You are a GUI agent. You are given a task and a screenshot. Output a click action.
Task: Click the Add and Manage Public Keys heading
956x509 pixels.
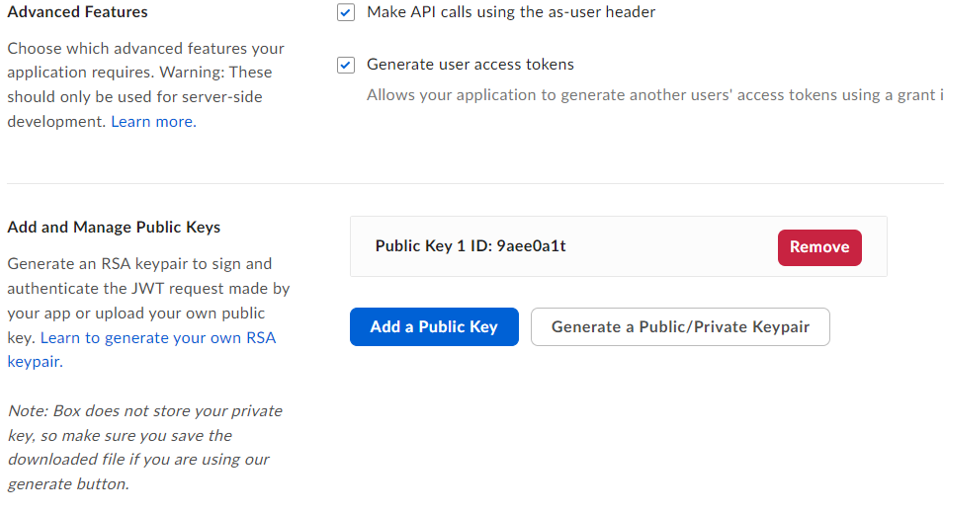(x=113, y=227)
